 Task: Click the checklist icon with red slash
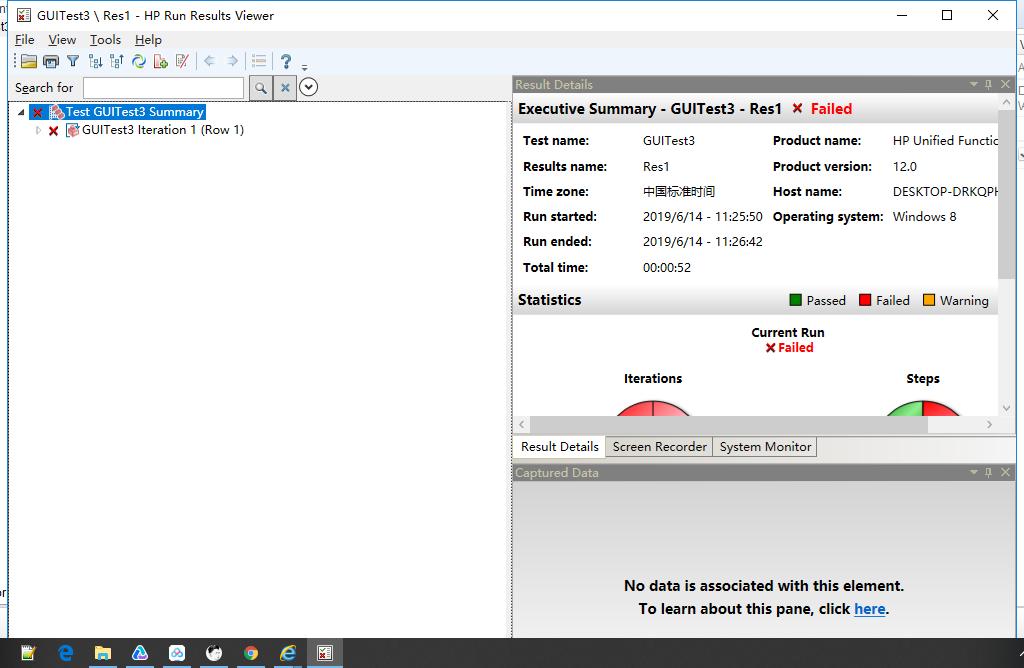(x=182, y=61)
